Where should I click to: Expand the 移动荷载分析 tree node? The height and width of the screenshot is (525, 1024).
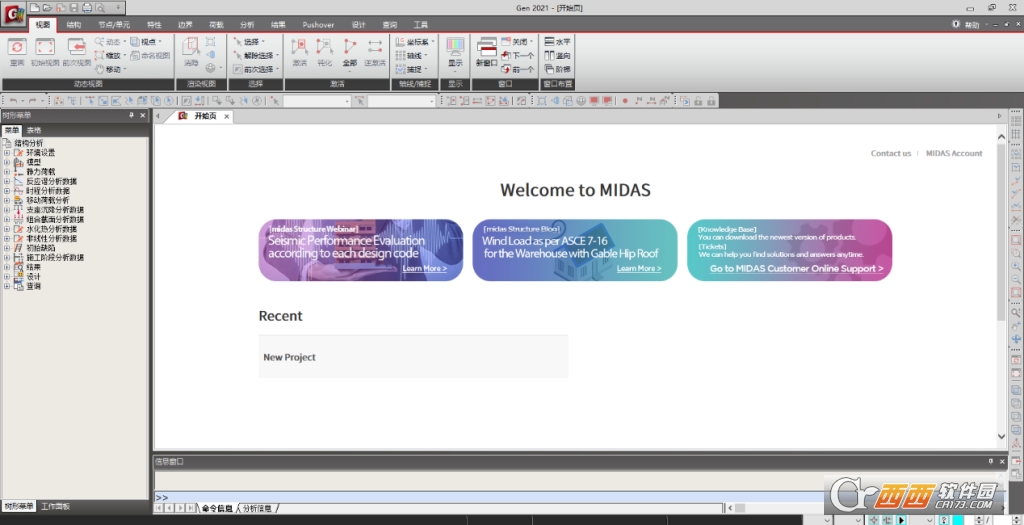[x=7, y=200]
